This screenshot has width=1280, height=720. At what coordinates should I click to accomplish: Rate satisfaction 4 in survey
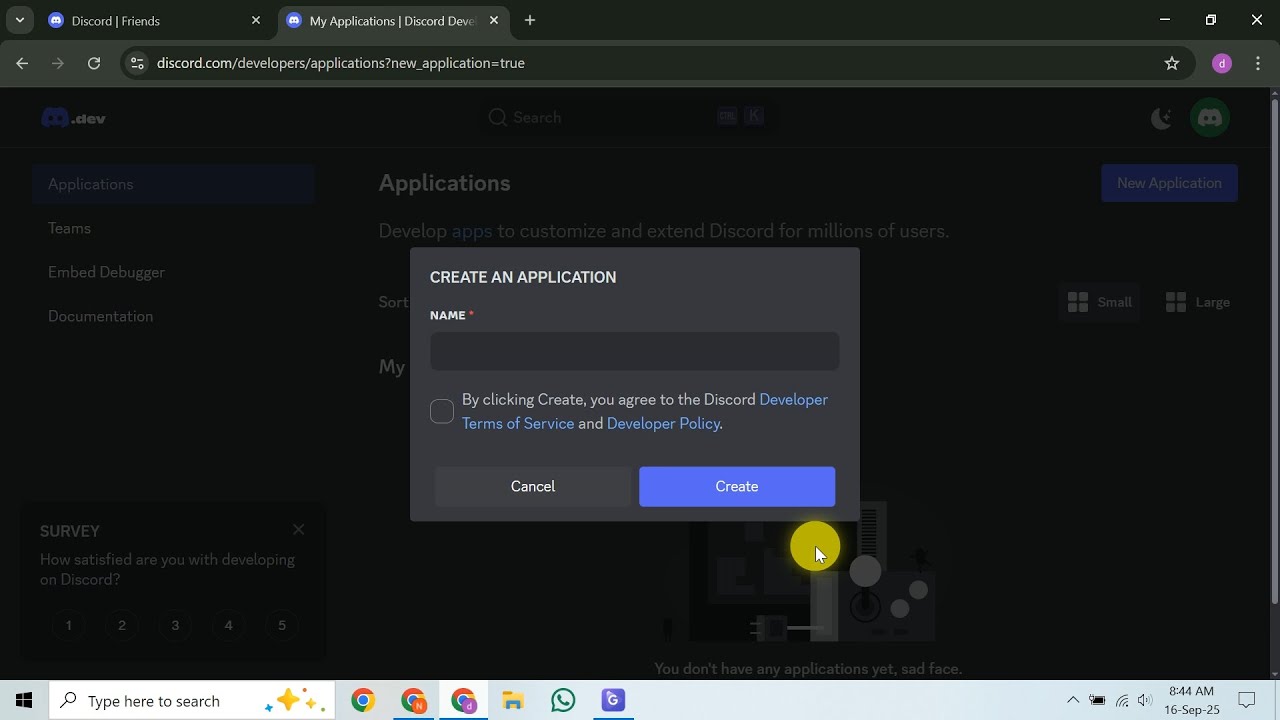click(228, 625)
